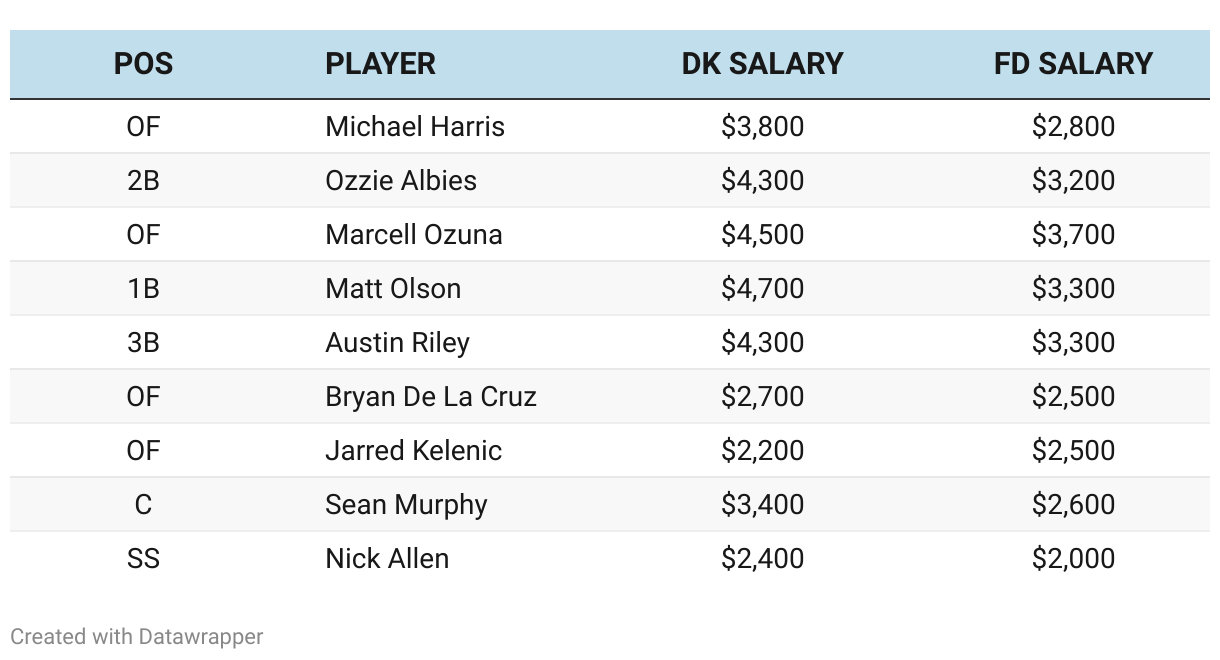Click the DK SALARY column header

pyautogui.click(x=762, y=64)
